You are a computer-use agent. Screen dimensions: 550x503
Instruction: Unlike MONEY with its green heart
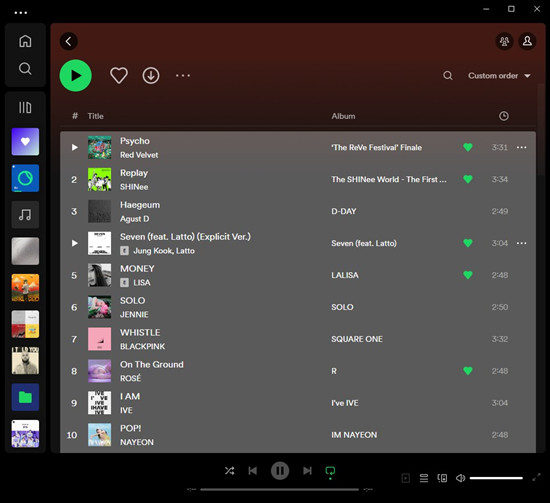point(468,275)
